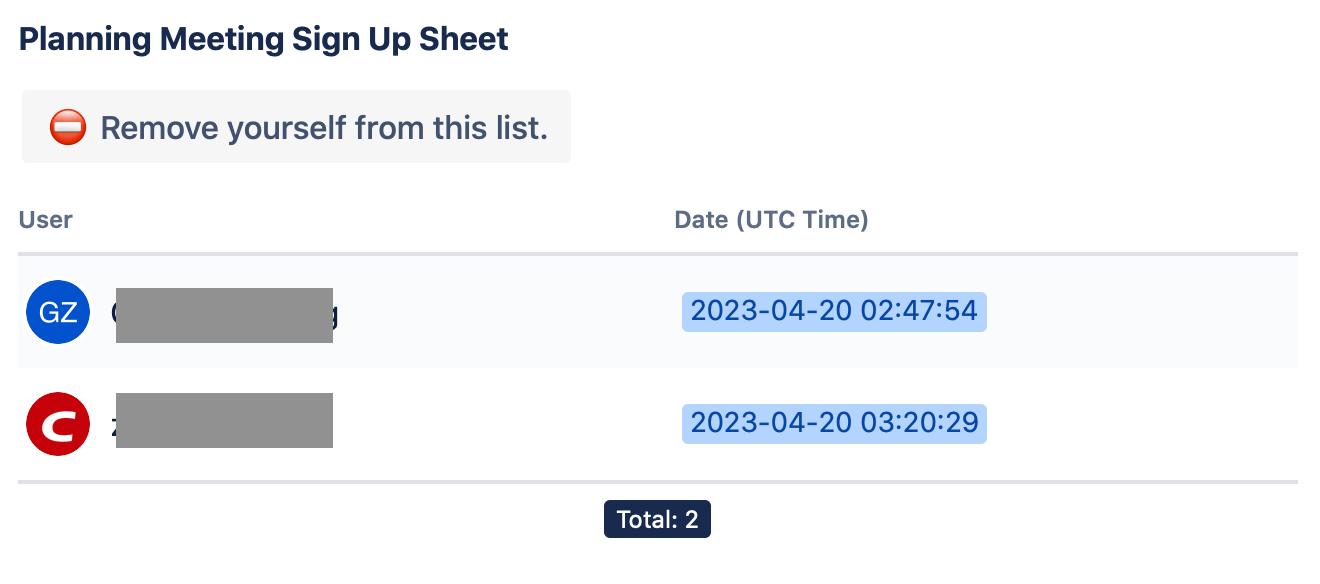This screenshot has height=584, width=1320.
Task: Click the red C avatar icon
Action: pos(58,424)
